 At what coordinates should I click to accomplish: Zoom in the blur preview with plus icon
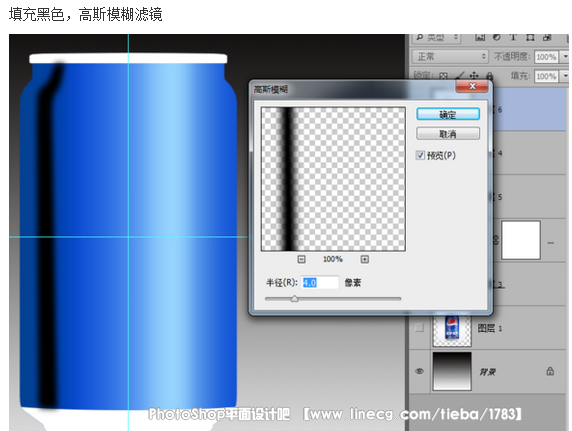coord(364,259)
